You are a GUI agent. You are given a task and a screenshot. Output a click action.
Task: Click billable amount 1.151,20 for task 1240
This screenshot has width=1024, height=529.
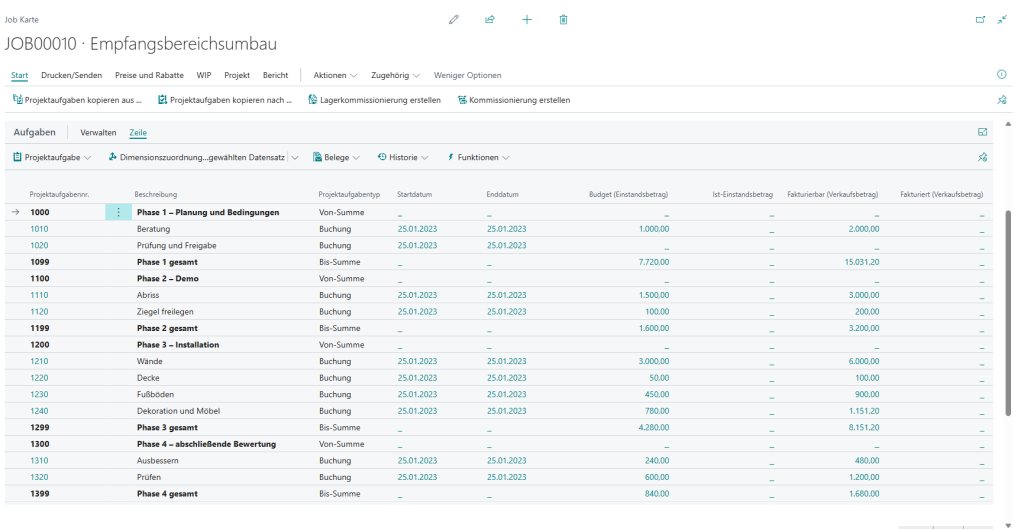pyautogui.click(x=864, y=411)
